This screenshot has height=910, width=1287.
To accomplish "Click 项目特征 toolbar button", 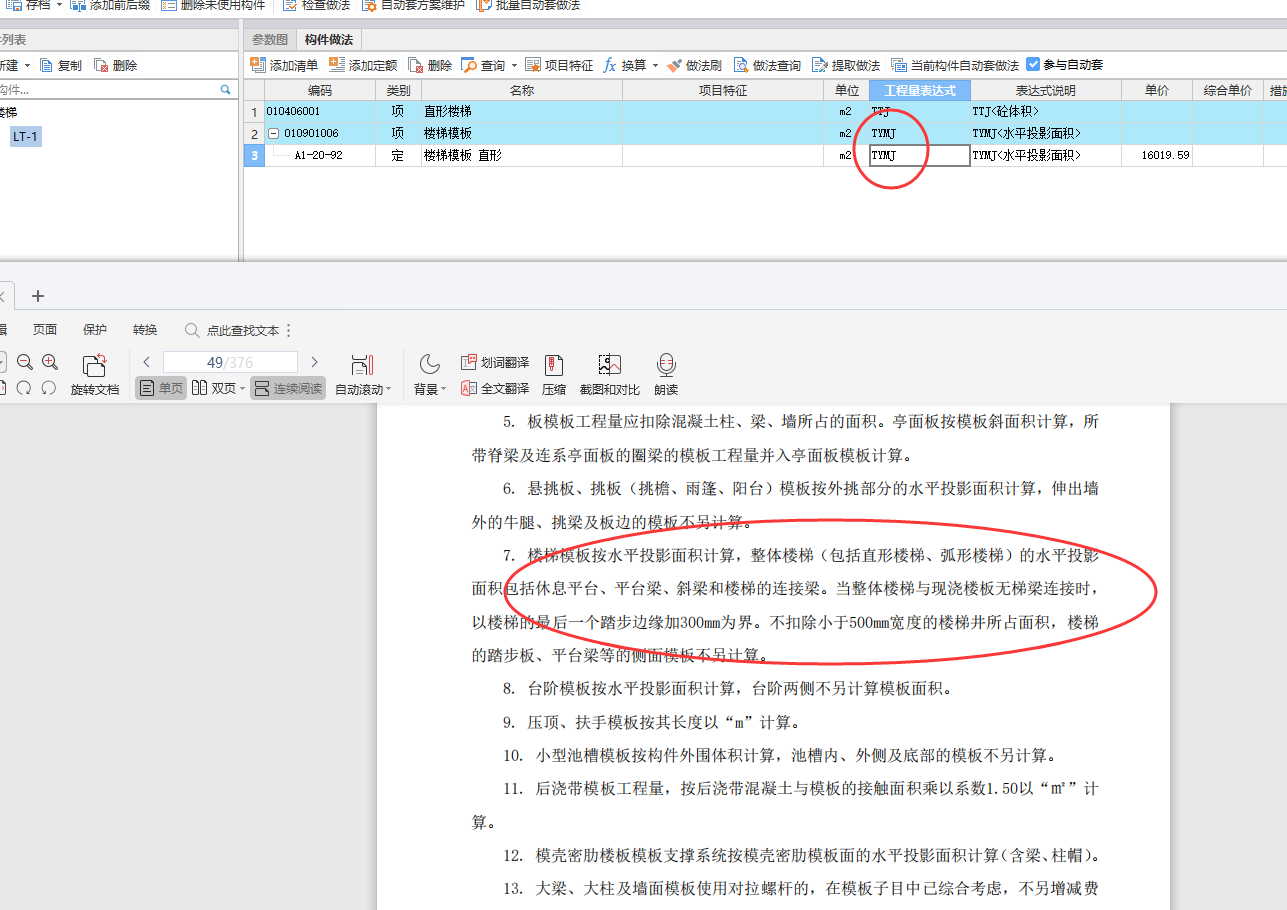I will coord(559,65).
